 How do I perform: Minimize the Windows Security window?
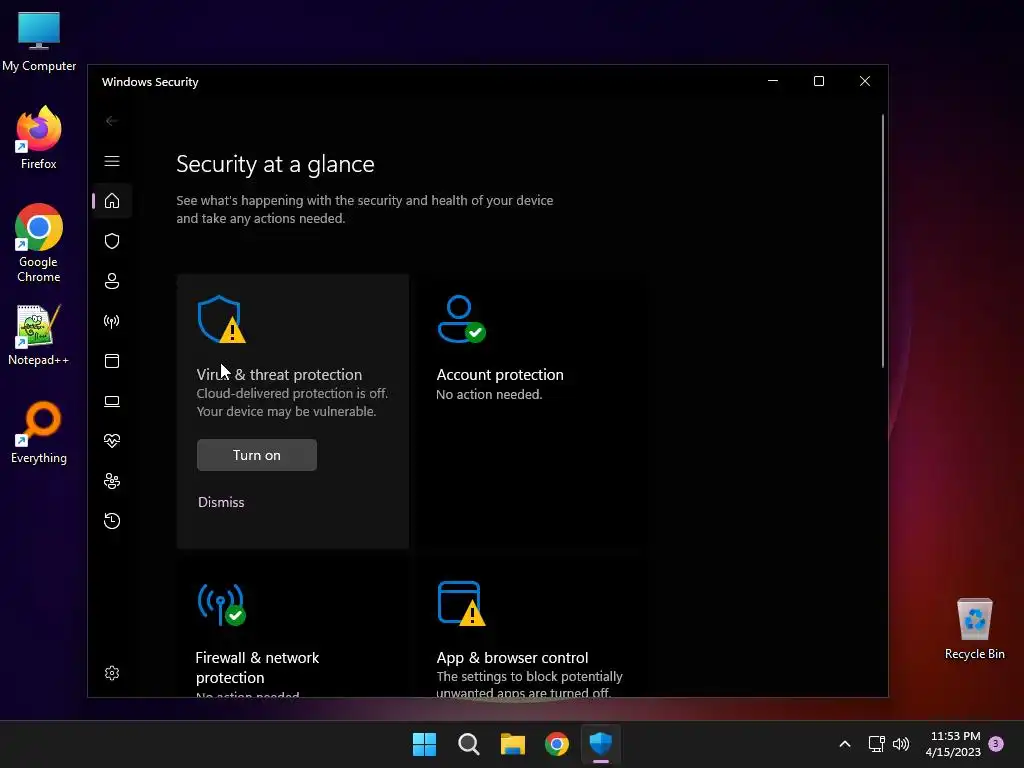point(773,81)
